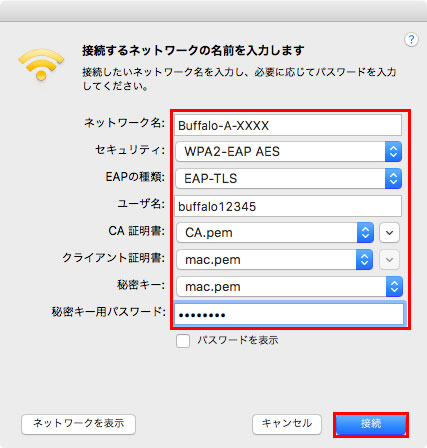Click the 秘密キー blue stepper arrows
This screenshot has width=427, height=448.
pos(394,286)
